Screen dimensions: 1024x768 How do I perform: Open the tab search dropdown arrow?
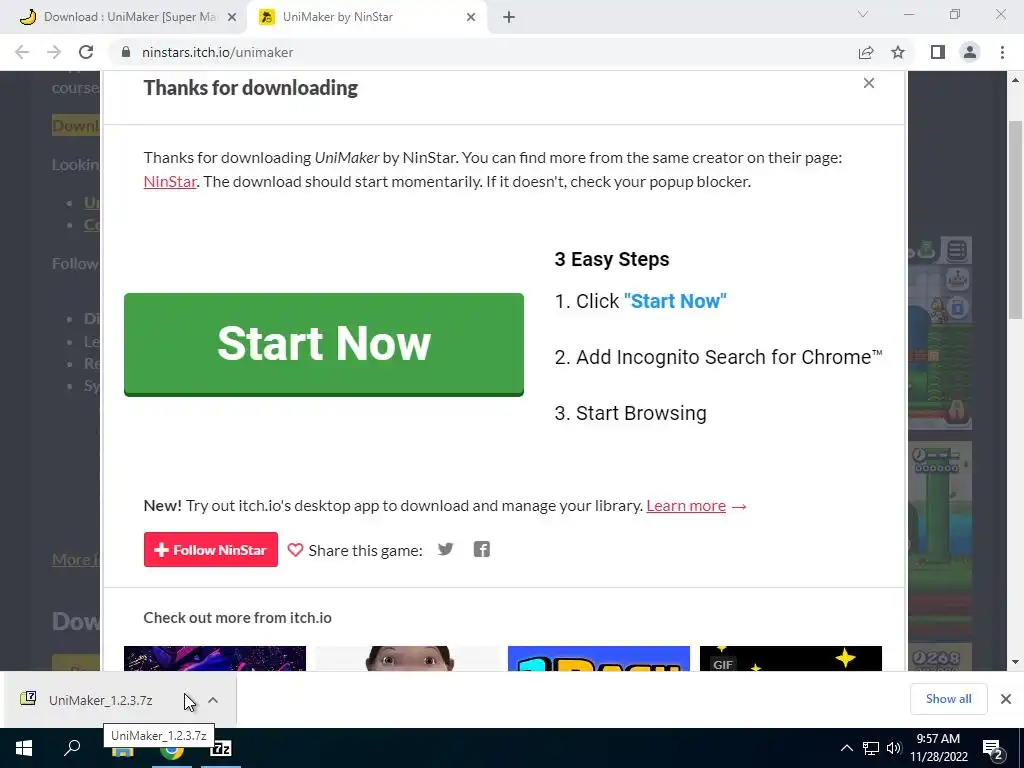[863, 14]
